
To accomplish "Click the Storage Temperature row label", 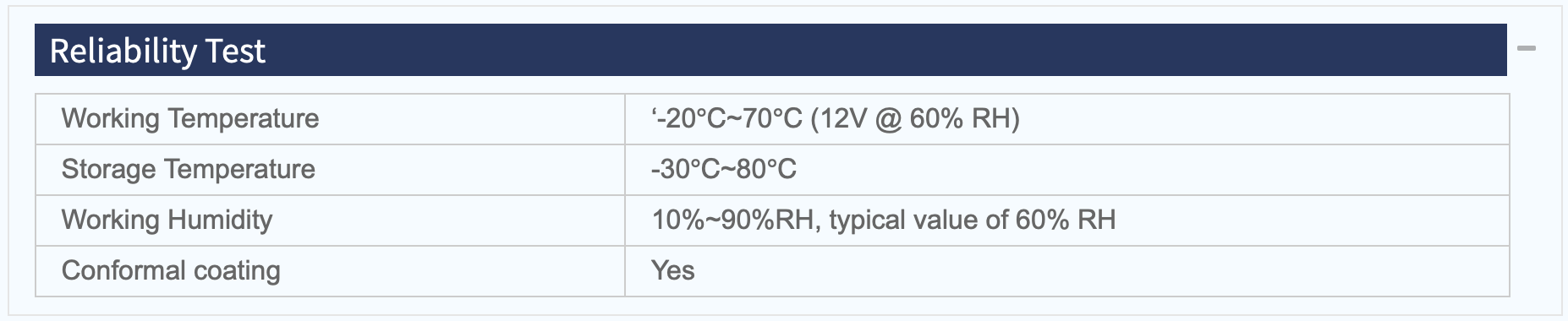I will click(x=188, y=169).
